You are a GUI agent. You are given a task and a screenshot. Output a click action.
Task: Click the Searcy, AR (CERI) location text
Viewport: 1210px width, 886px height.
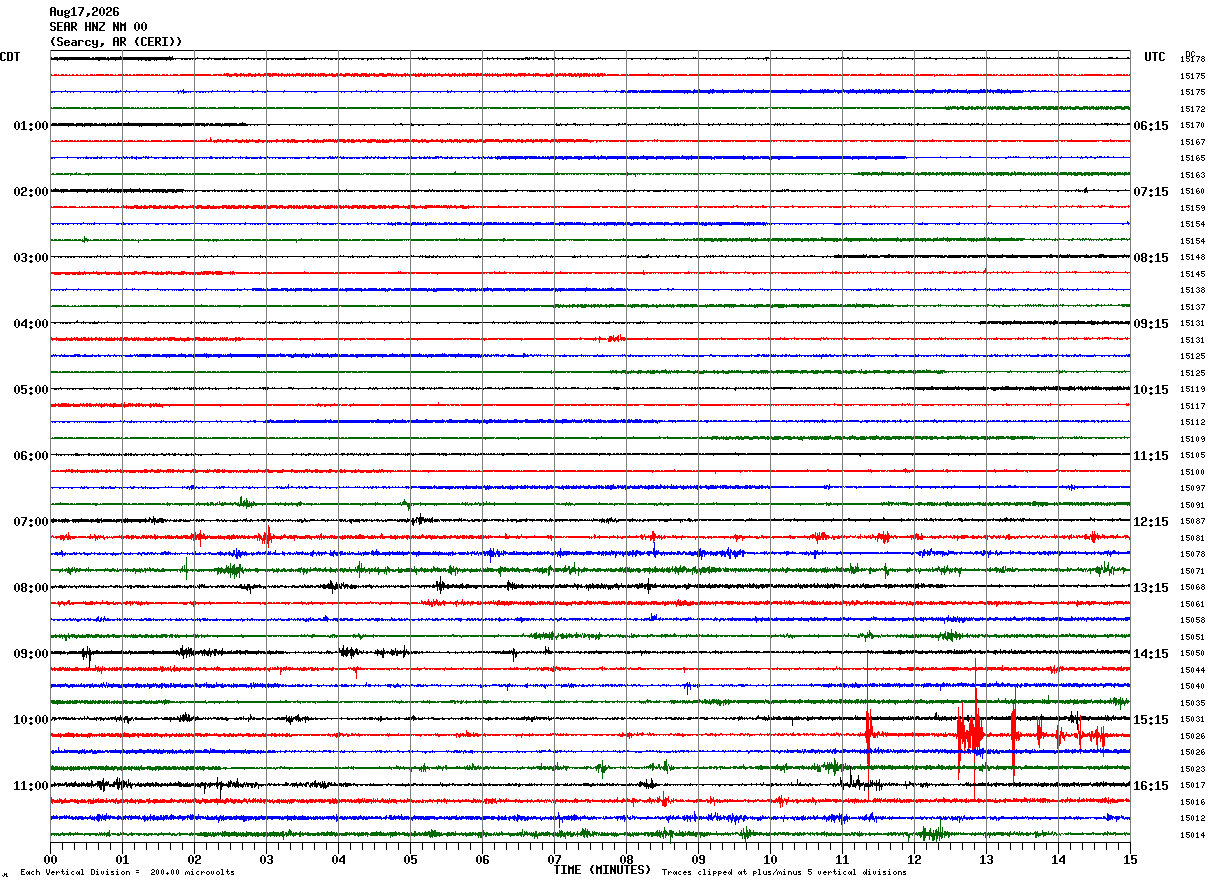(116, 42)
